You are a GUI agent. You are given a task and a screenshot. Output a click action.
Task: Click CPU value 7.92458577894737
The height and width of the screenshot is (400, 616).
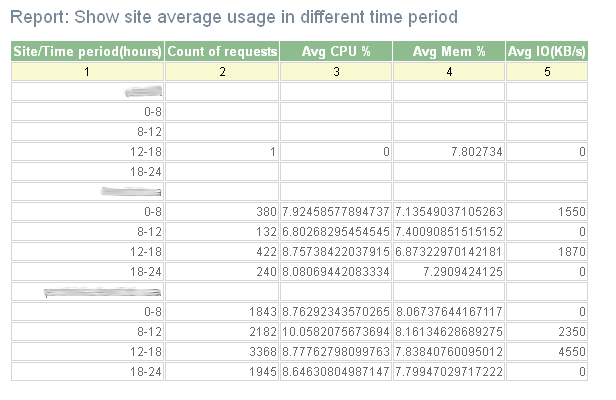pyautogui.click(x=336, y=212)
